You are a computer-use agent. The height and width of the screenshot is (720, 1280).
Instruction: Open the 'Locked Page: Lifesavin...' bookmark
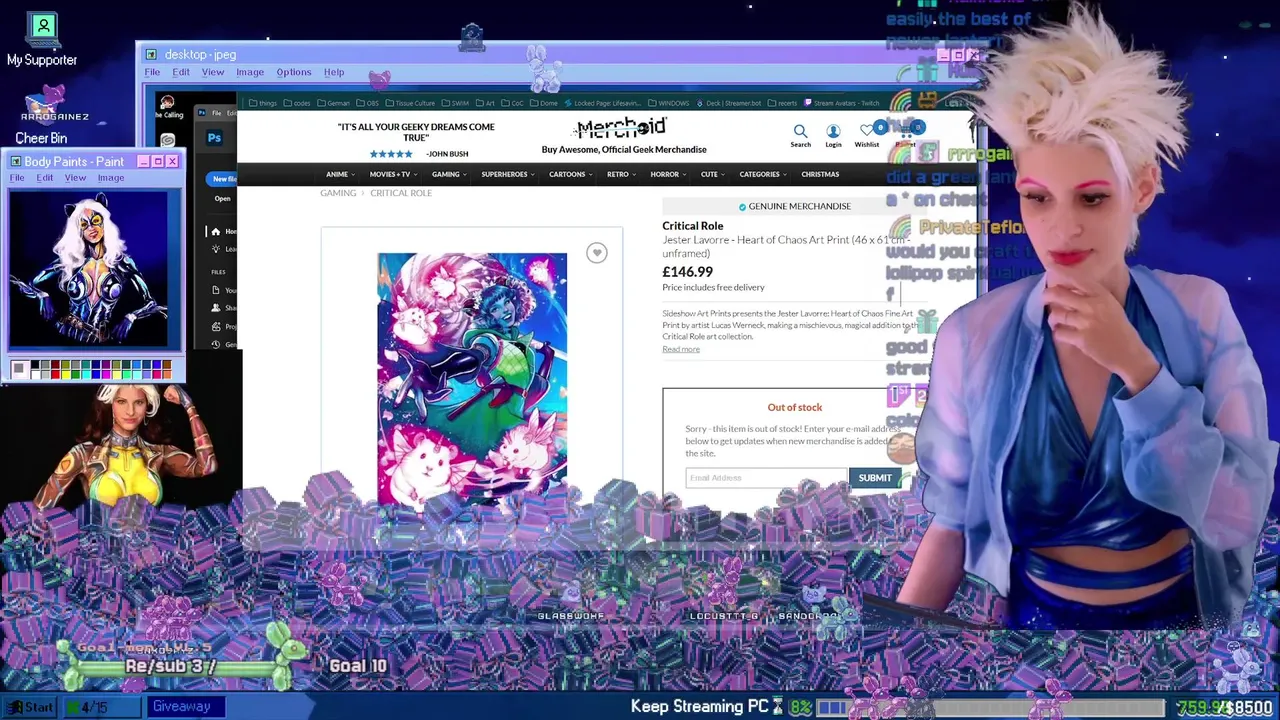tap(604, 103)
